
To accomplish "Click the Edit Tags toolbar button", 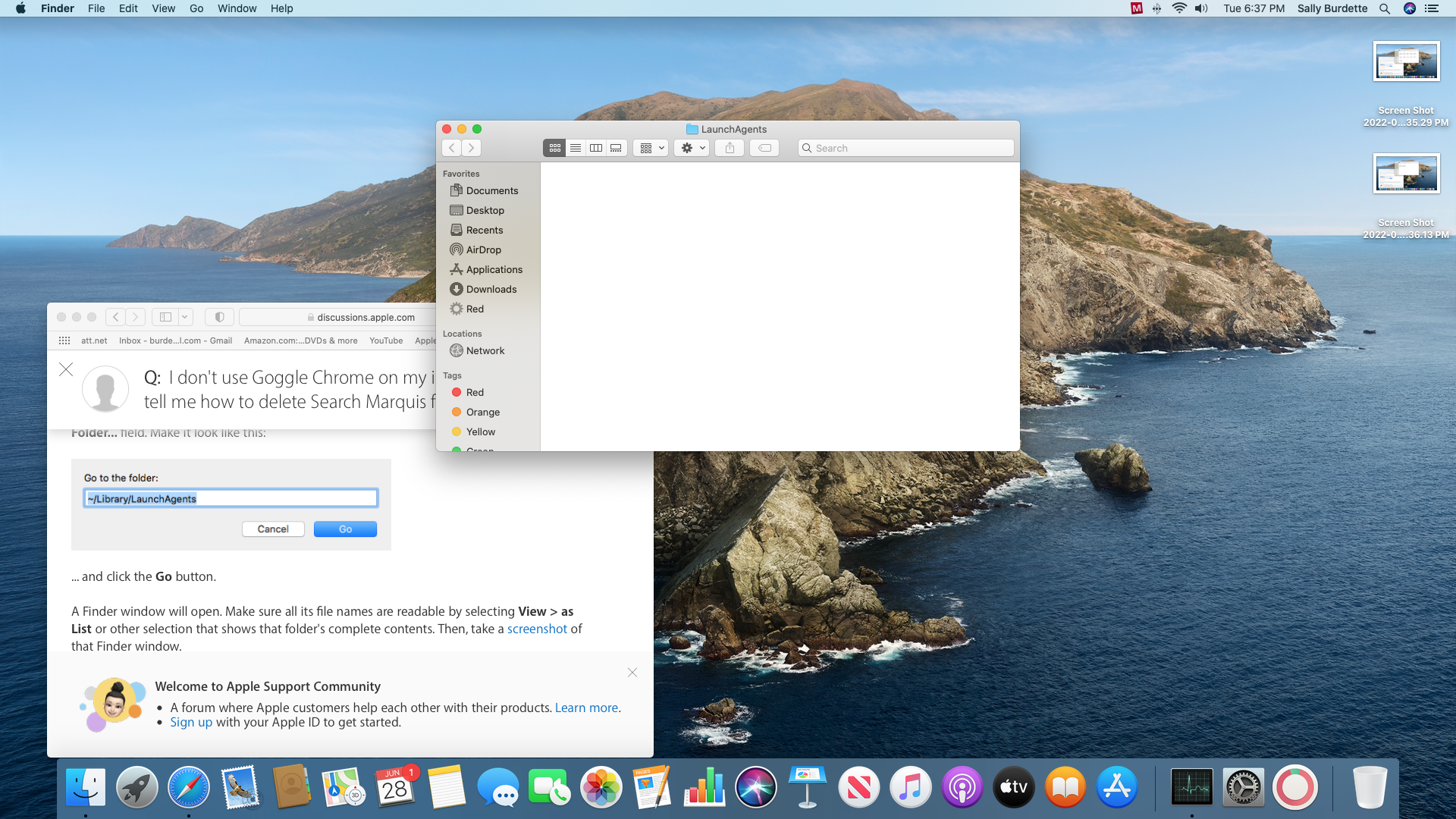I will point(764,148).
